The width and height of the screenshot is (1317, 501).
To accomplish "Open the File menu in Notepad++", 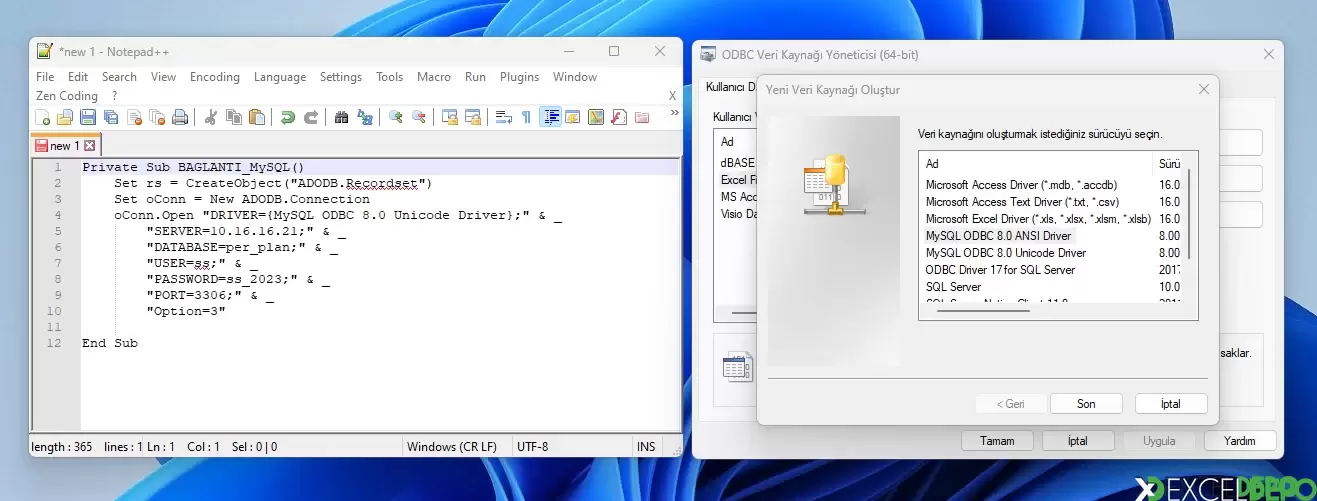I will [x=45, y=77].
